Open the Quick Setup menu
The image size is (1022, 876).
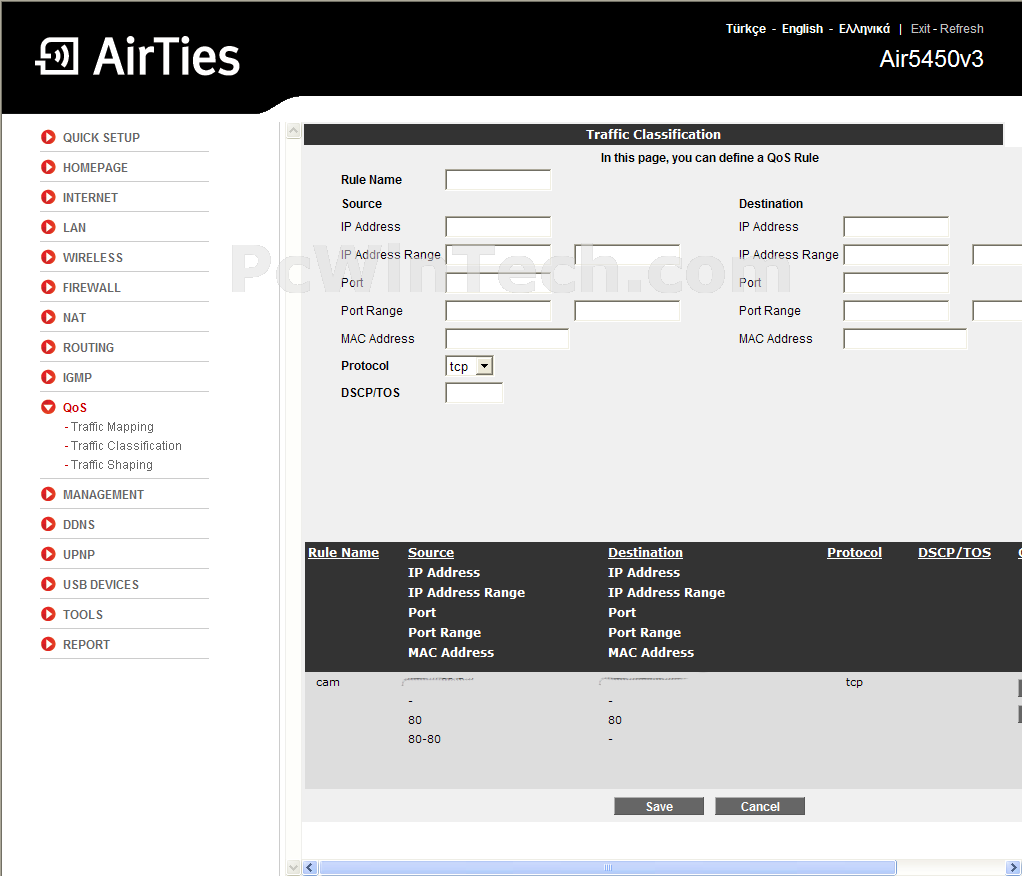click(101, 138)
